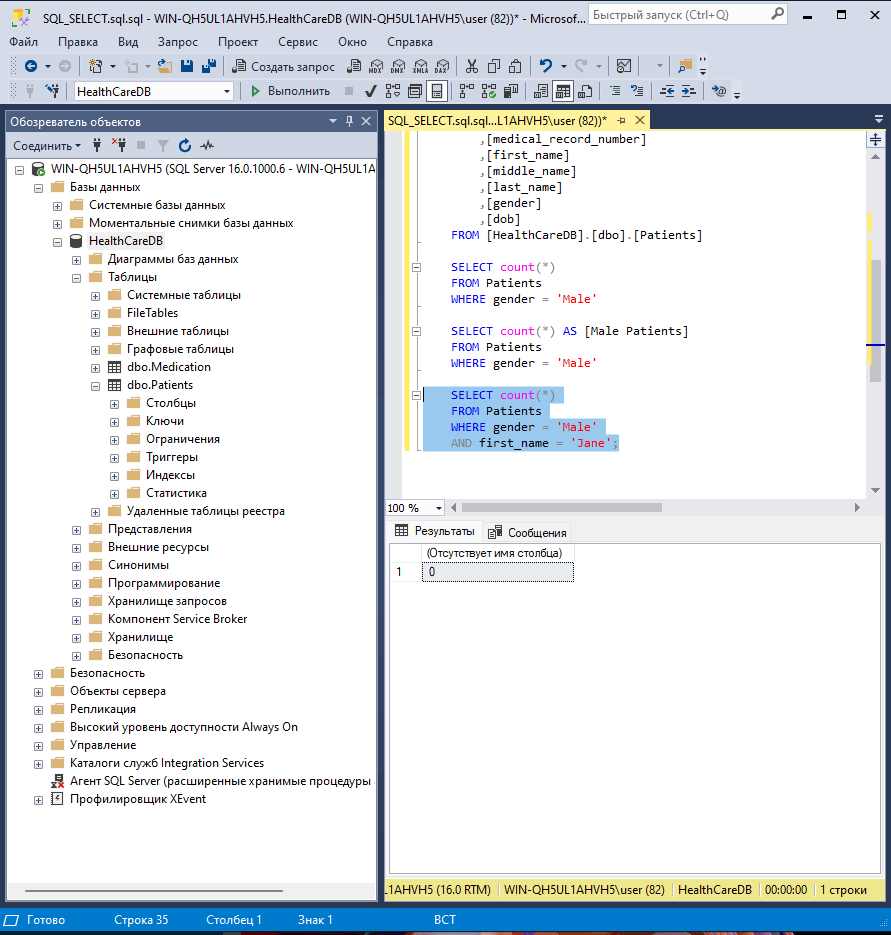Viewport: 891px width, 935px height.
Task: Click the query editor horizontal scrollbar
Action: point(562,507)
